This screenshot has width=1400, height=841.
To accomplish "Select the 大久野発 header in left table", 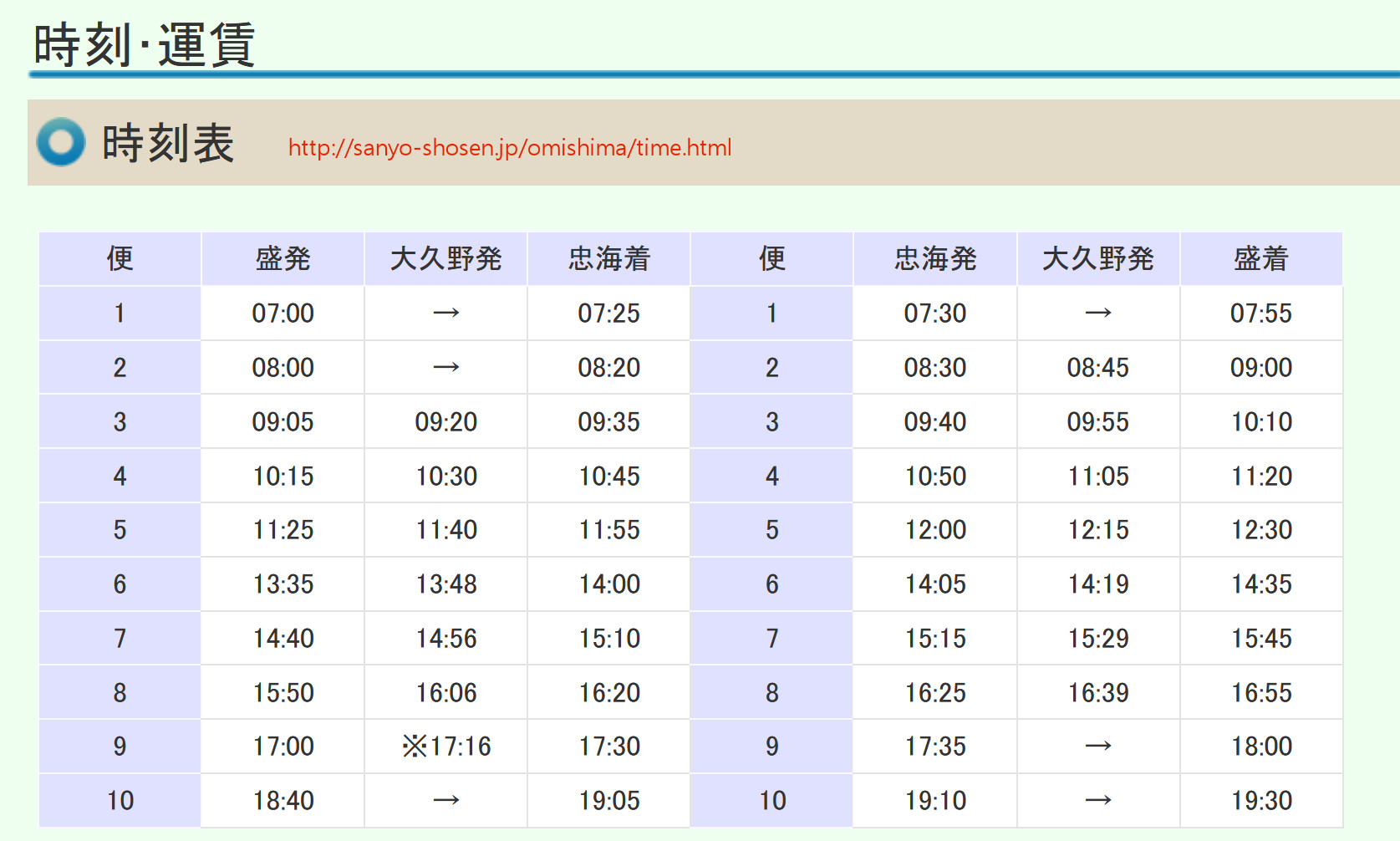I will tap(446, 258).
